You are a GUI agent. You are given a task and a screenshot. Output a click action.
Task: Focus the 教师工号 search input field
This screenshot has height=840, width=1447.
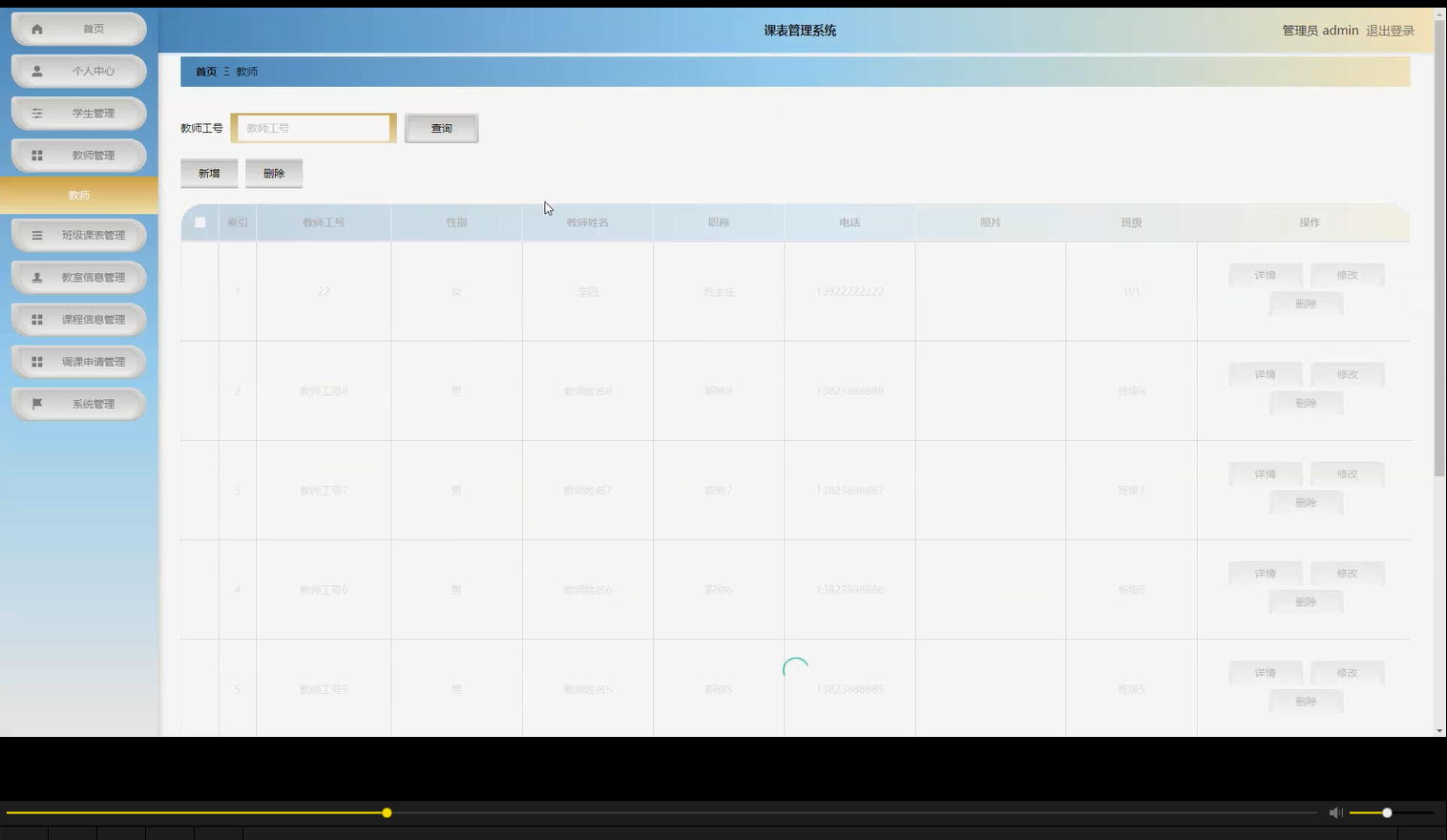313,128
